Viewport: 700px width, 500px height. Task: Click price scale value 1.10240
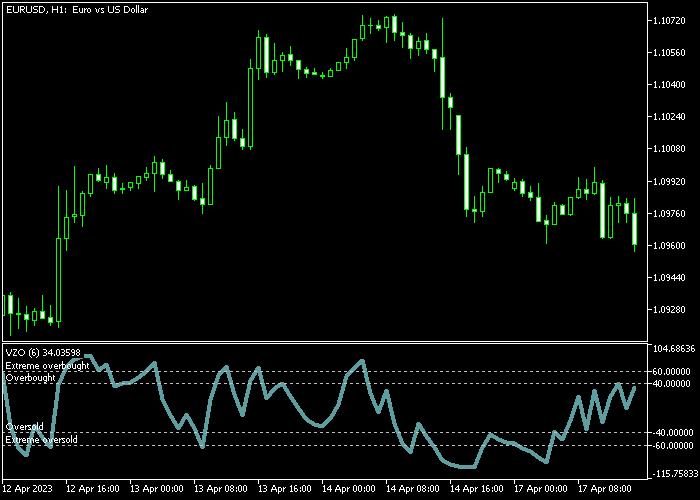point(669,117)
